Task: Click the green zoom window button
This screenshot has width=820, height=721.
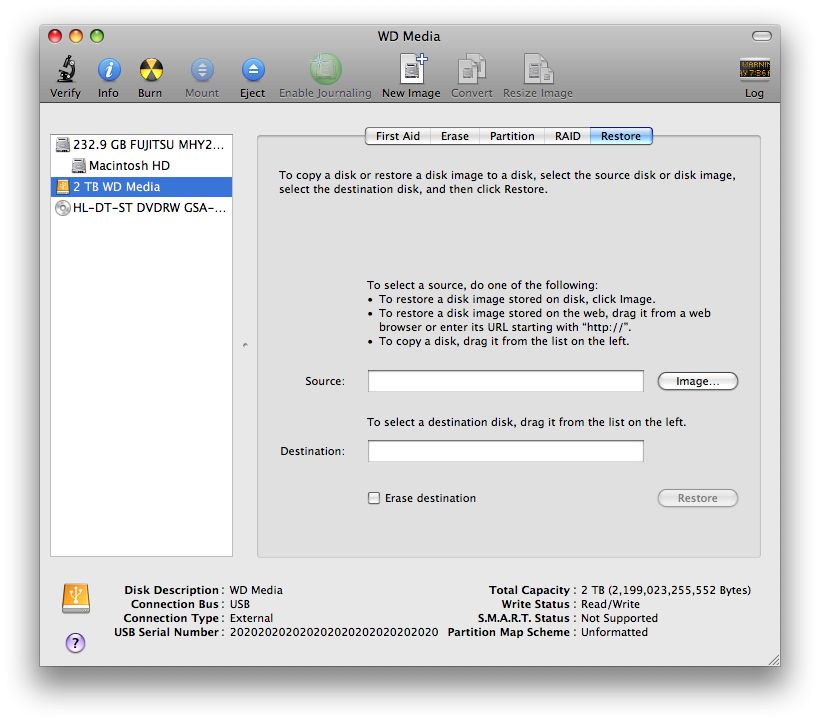Action: [x=97, y=36]
